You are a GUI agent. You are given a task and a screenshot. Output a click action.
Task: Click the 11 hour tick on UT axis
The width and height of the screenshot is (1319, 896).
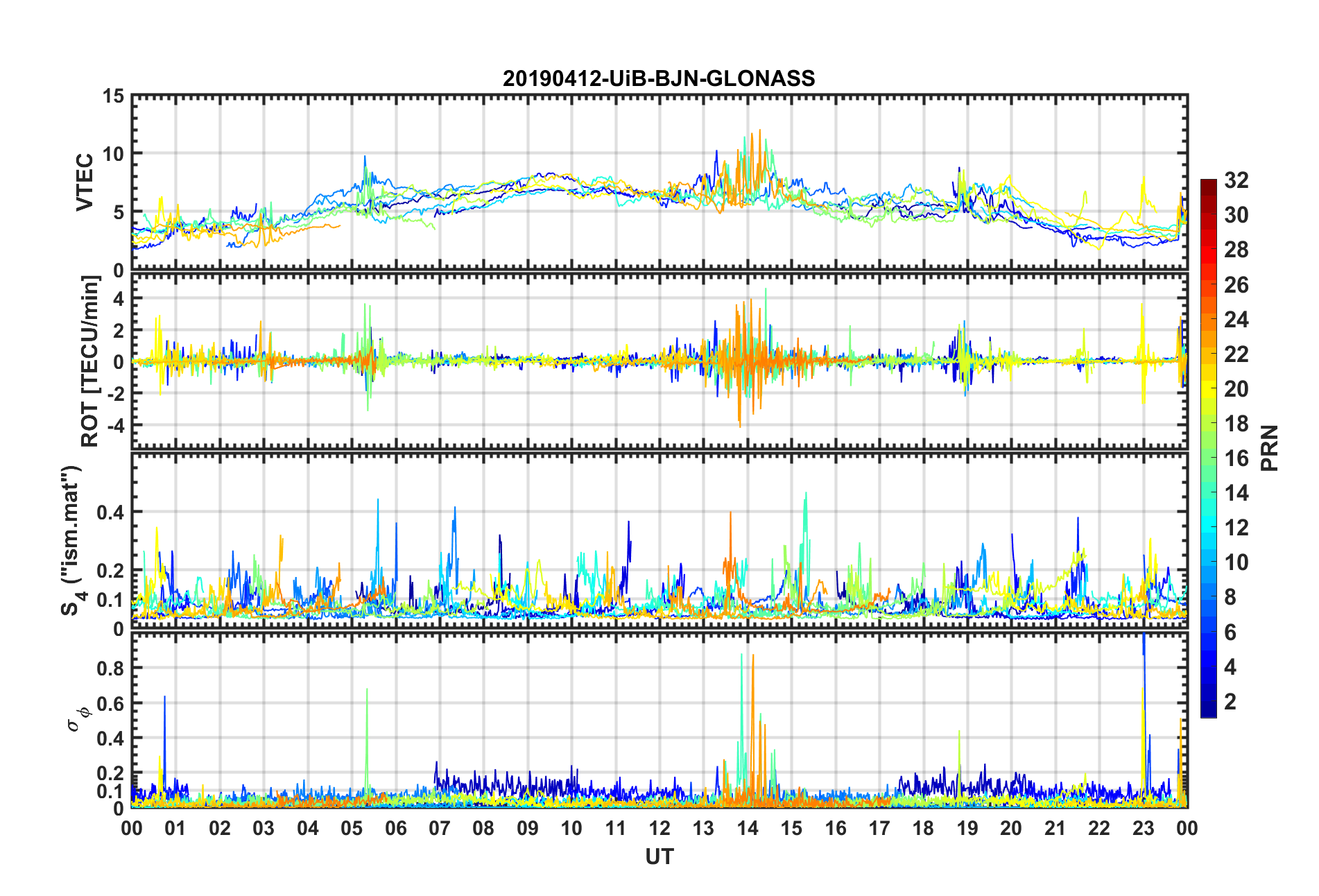616,828
